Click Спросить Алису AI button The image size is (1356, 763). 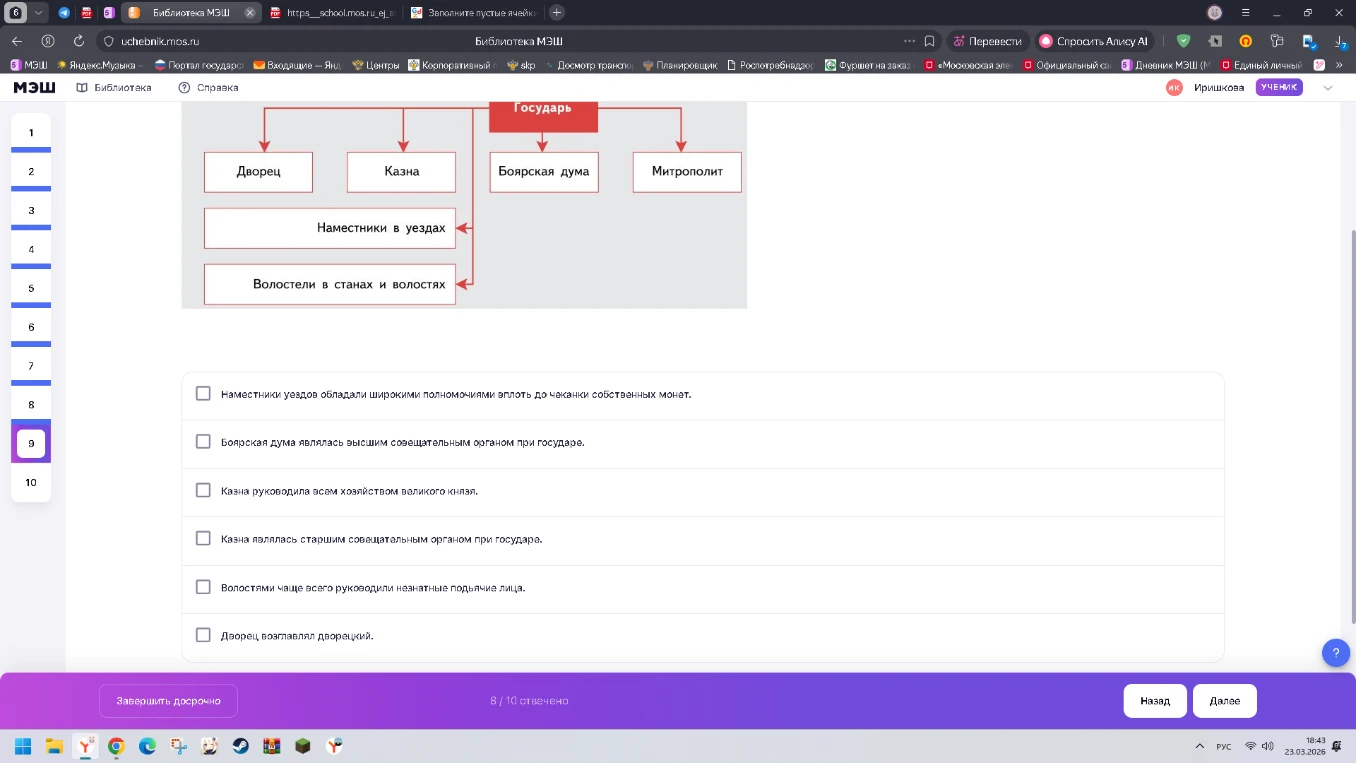1095,41
